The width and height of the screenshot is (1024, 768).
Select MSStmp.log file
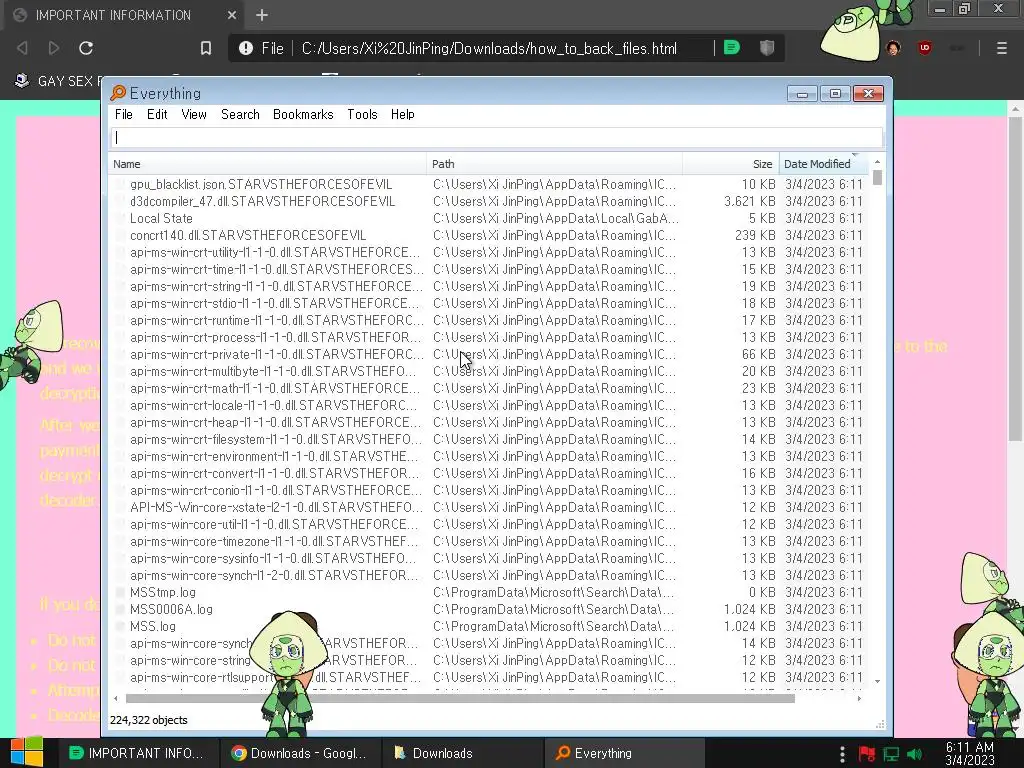[163, 592]
